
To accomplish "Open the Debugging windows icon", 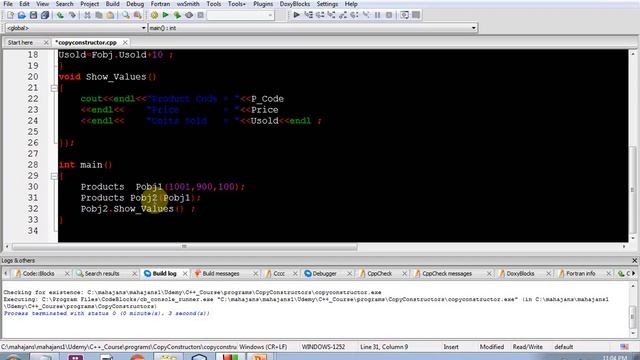I will 404,15.
